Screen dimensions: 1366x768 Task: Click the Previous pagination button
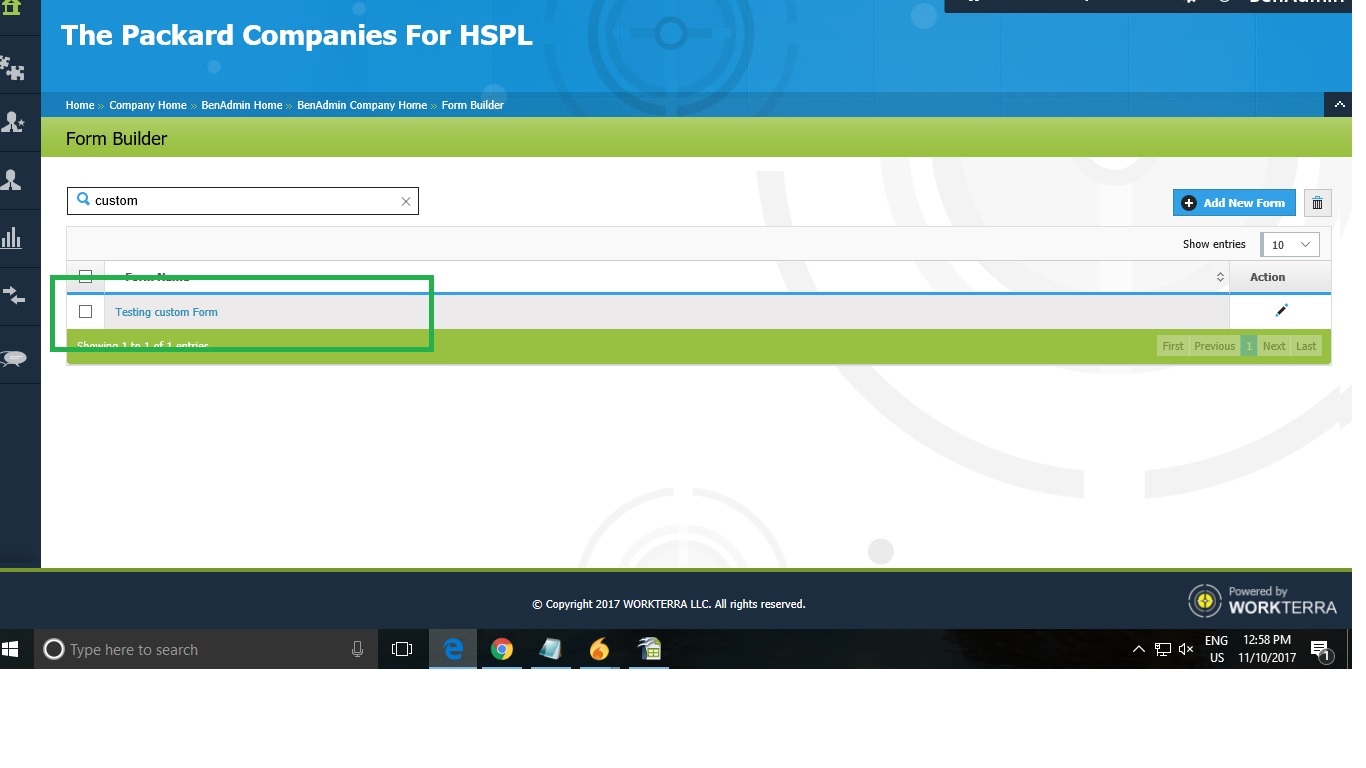1214,346
